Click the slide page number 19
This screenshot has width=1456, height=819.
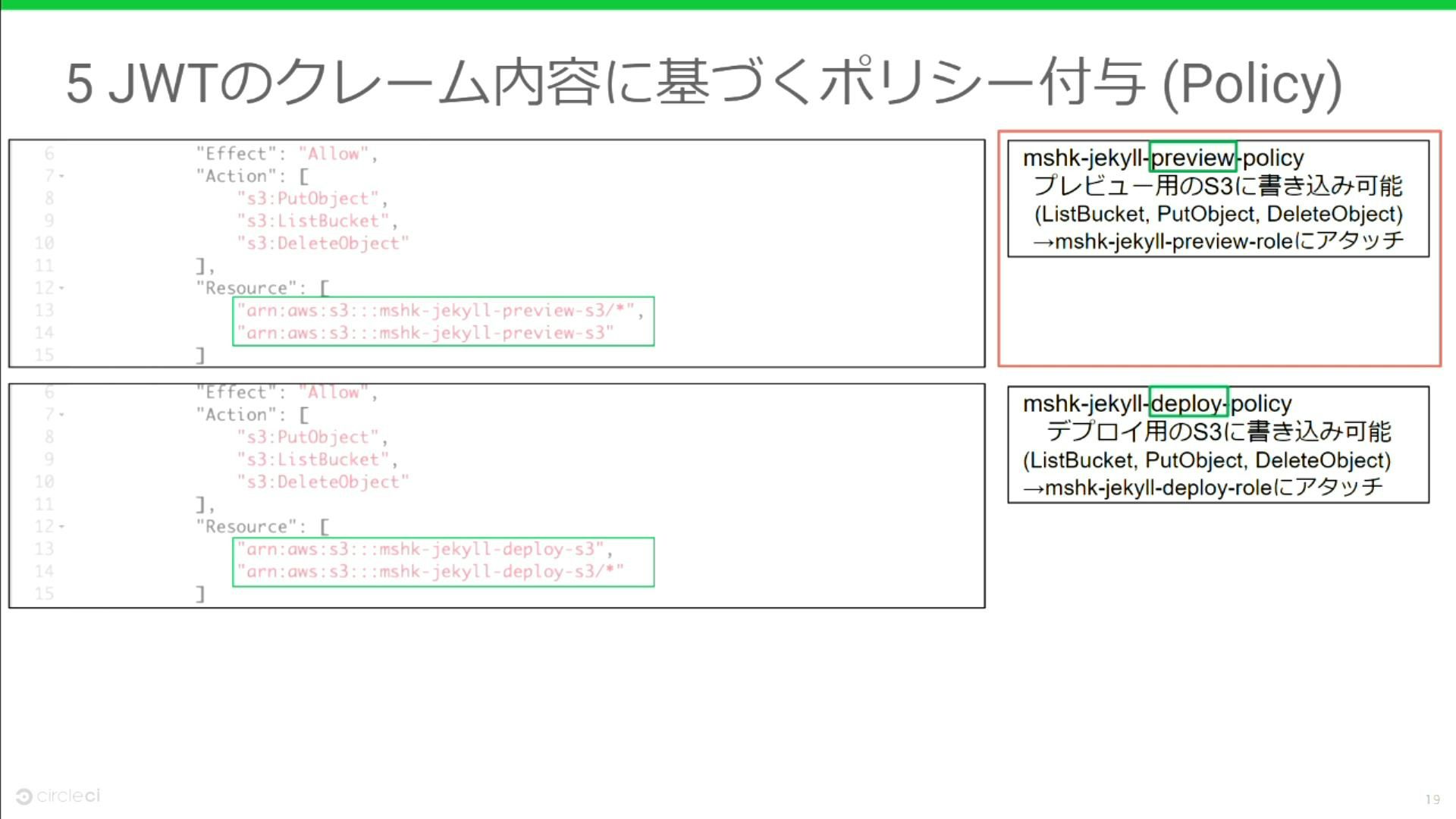[1432, 799]
